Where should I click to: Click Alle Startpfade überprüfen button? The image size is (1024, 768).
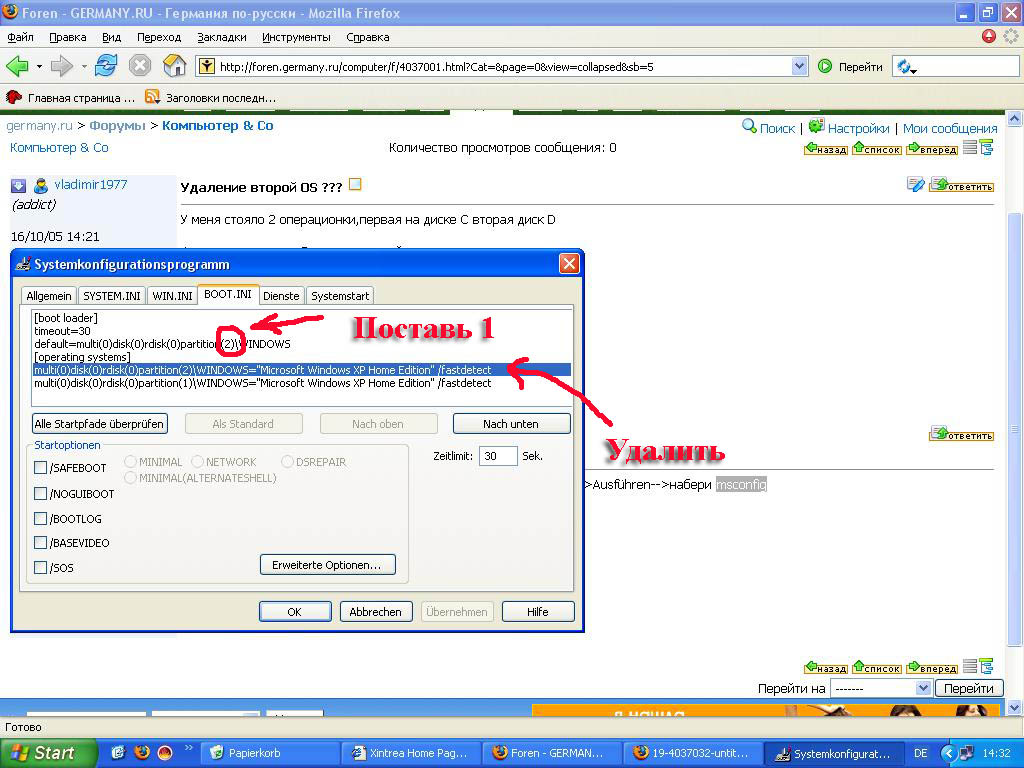point(99,424)
